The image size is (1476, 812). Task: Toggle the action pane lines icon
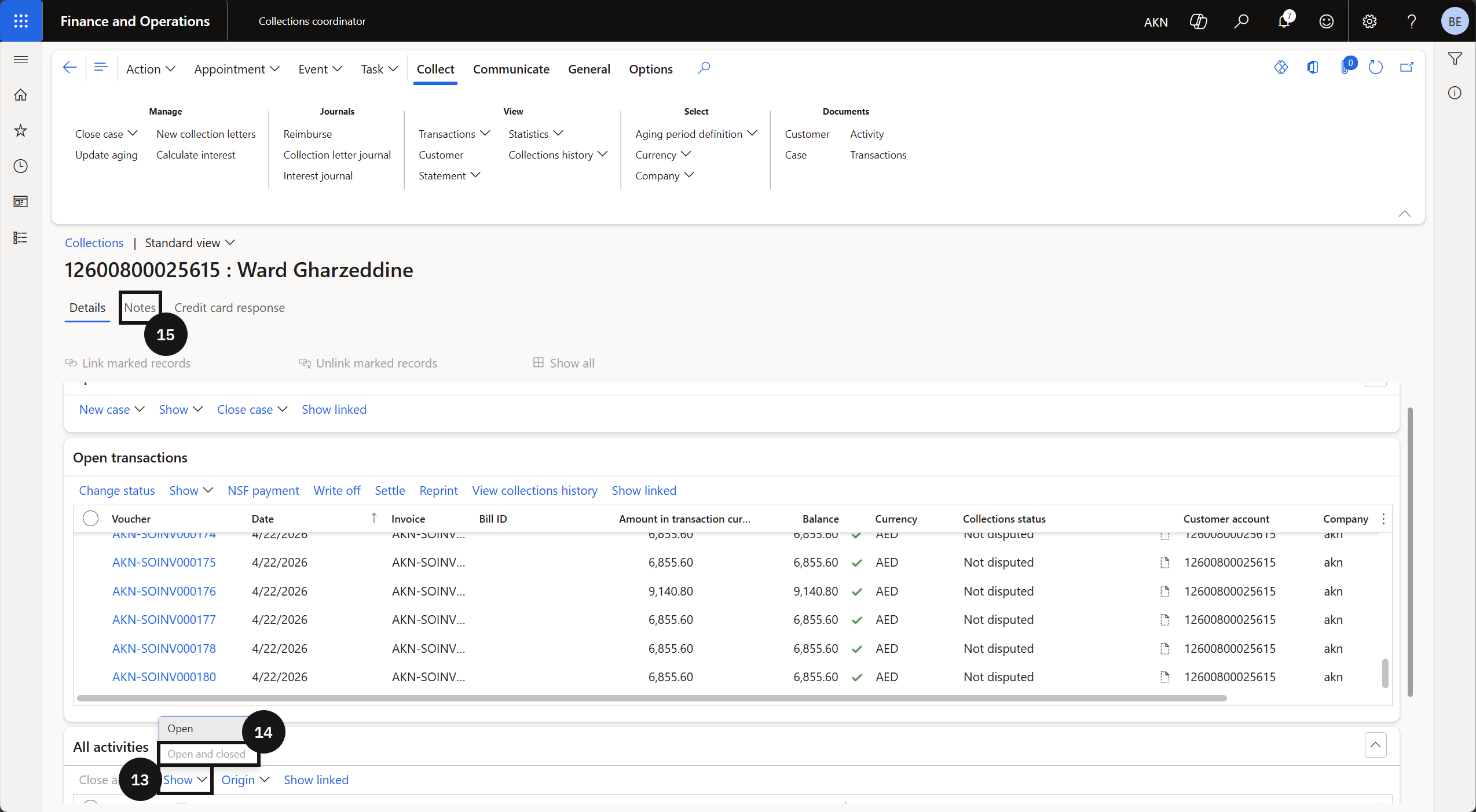pyautogui.click(x=101, y=68)
